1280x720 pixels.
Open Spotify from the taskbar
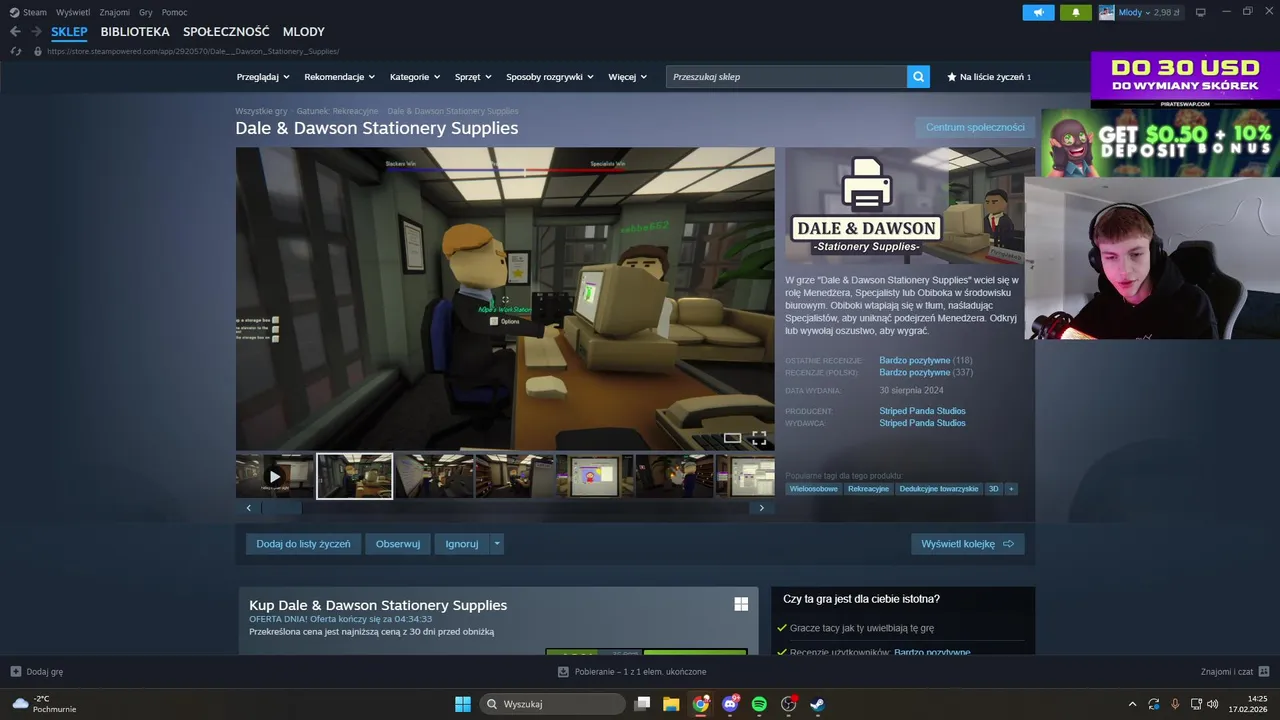759,704
